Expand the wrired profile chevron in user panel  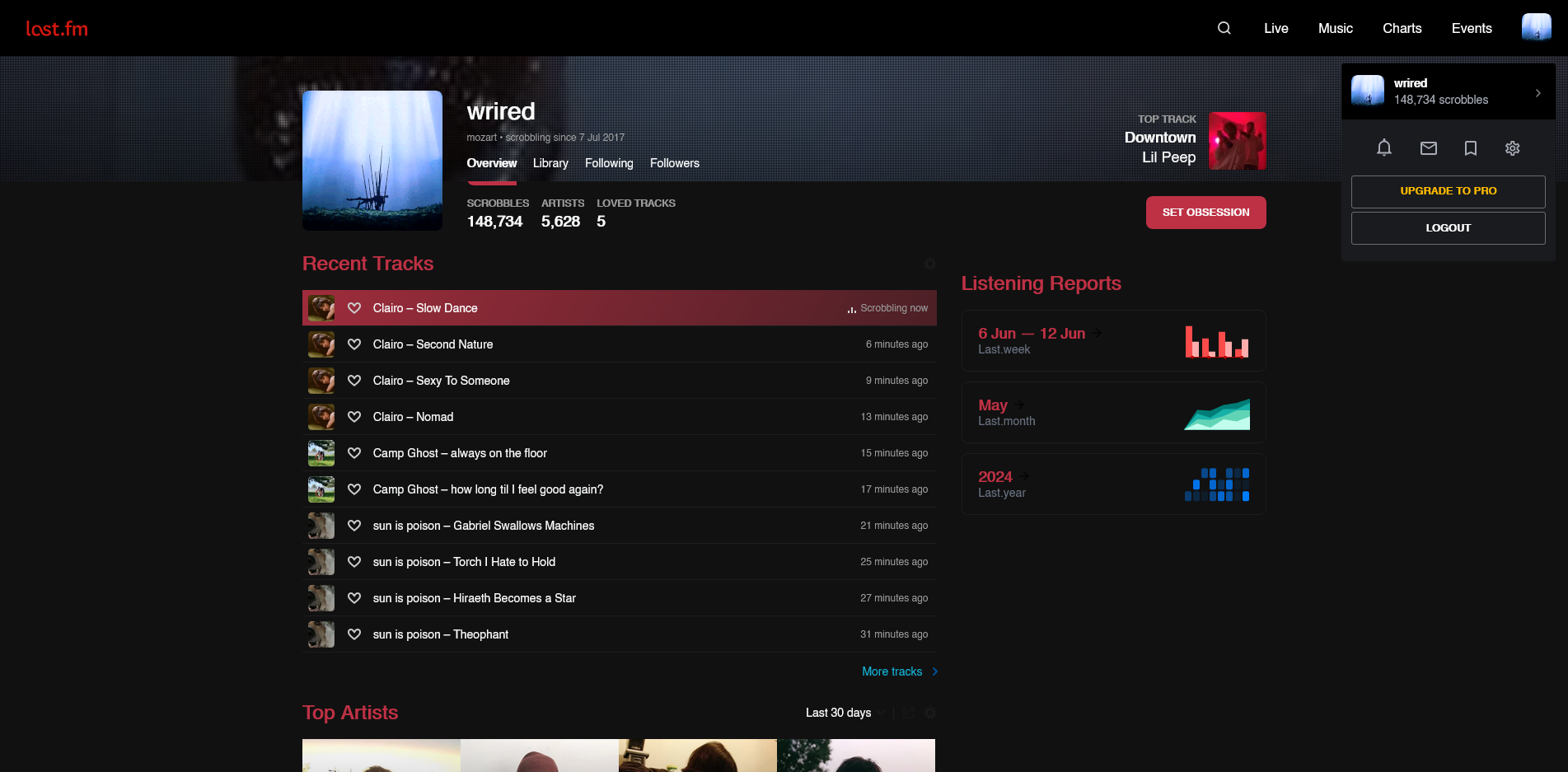(1538, 93)
